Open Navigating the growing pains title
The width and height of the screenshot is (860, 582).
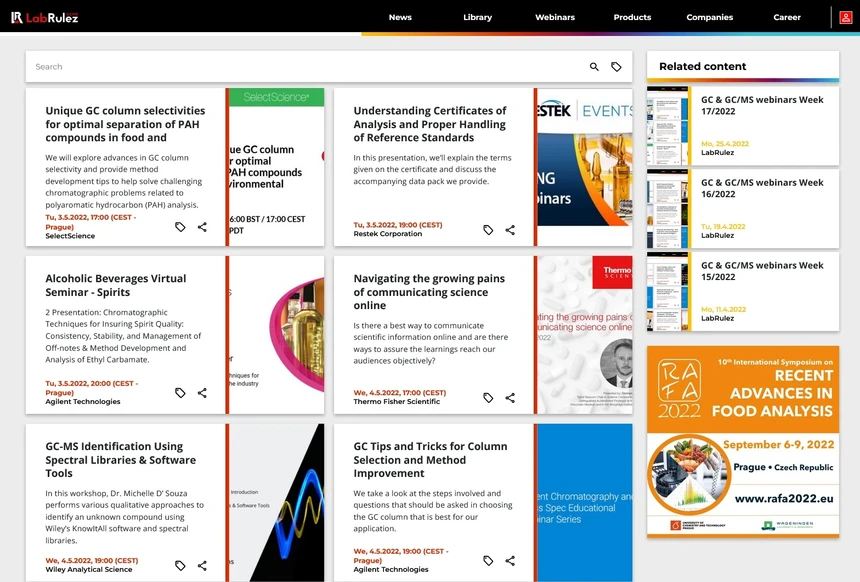point(429,292)
